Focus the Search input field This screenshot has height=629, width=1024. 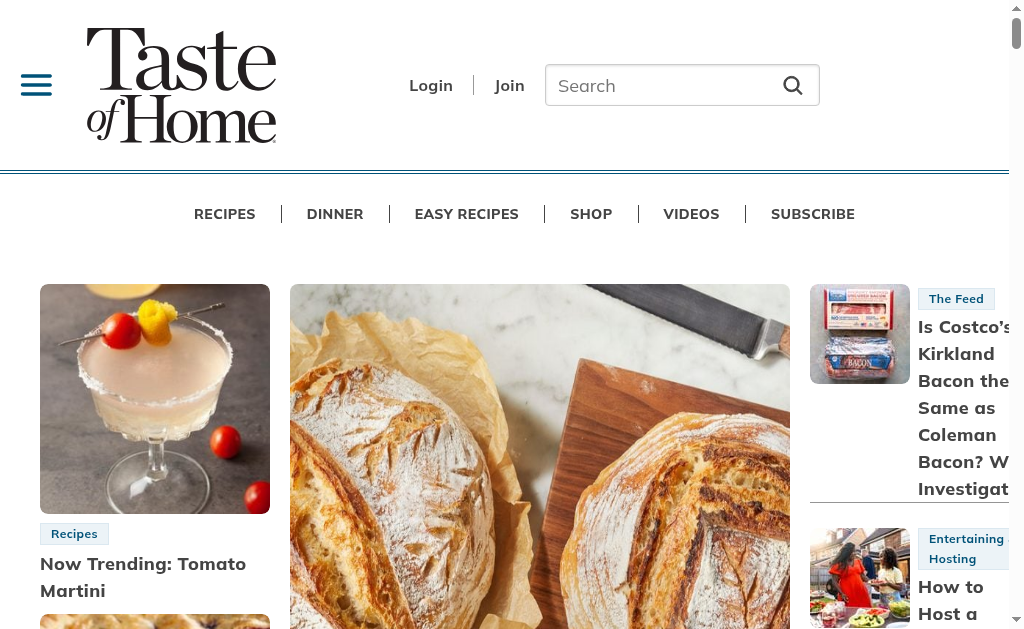pos(682,85)
